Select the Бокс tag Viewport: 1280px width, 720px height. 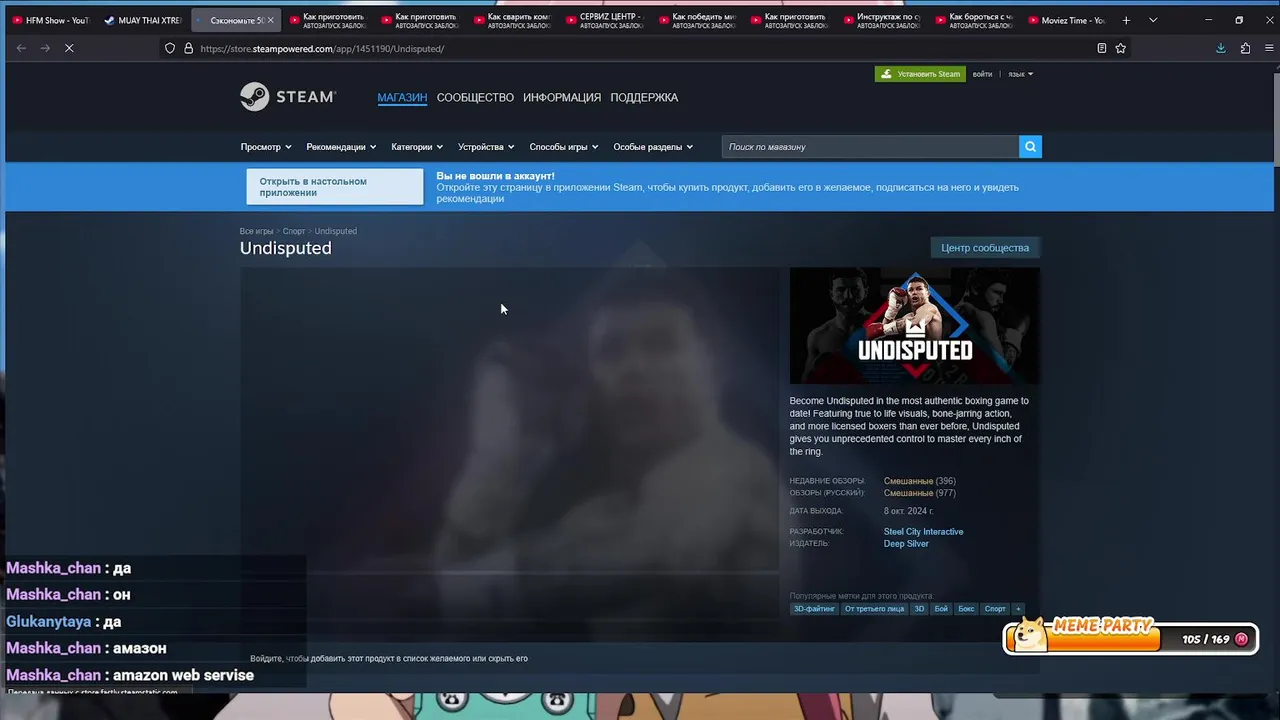966,609
